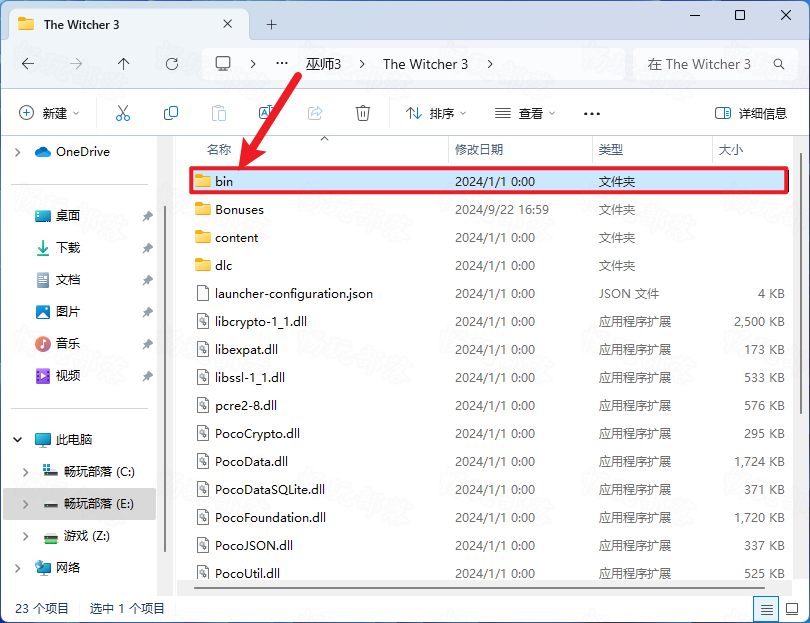The image size is (810, 623).
Task: Unpin 桌面 using its pin icon
Action: [148, 216]
